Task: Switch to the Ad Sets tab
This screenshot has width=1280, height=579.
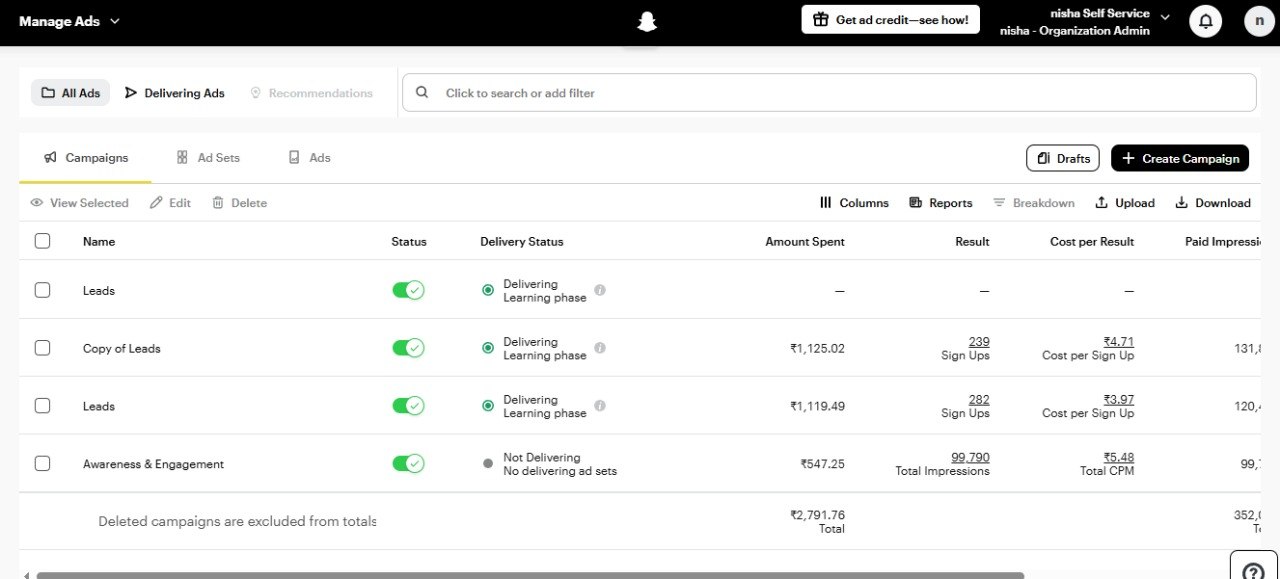Action: point(208,158)
